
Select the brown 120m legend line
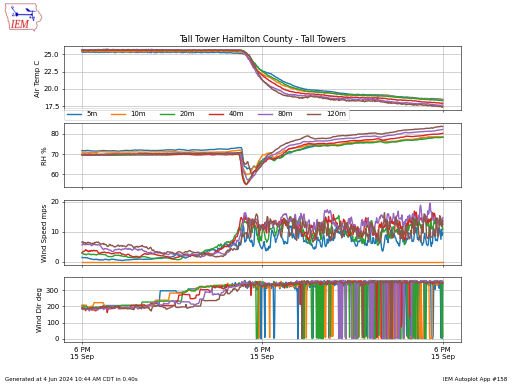point(314,114)
